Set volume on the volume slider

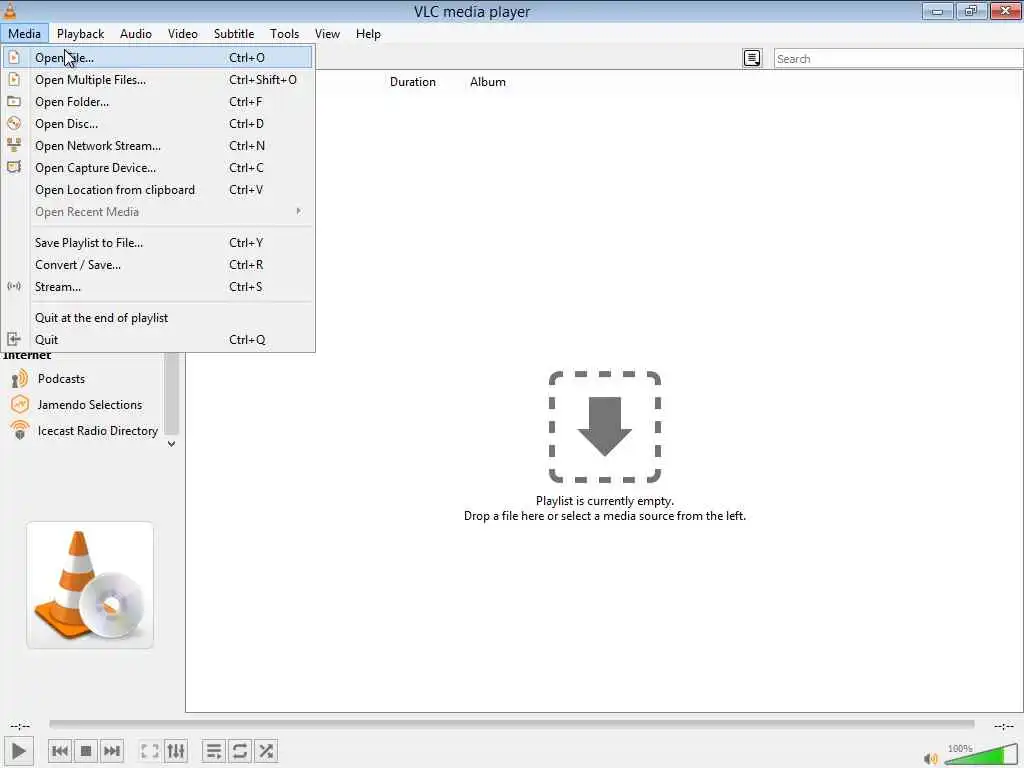click(980, 755)
